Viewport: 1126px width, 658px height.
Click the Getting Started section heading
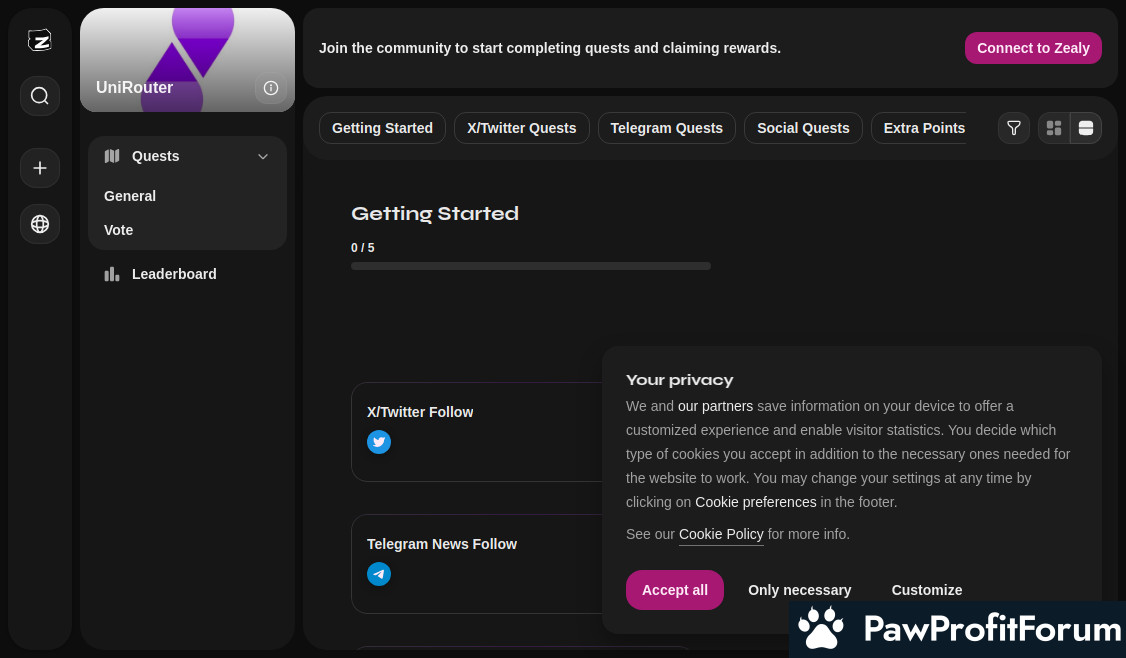[434, 213]
